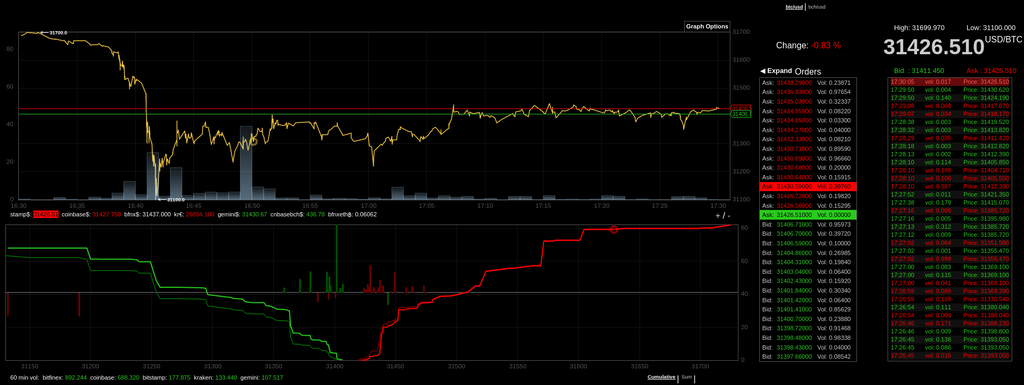The image size is (1024, 385).
Task: Click the Ask 31426.72000 order row
Action: point(808,196)
